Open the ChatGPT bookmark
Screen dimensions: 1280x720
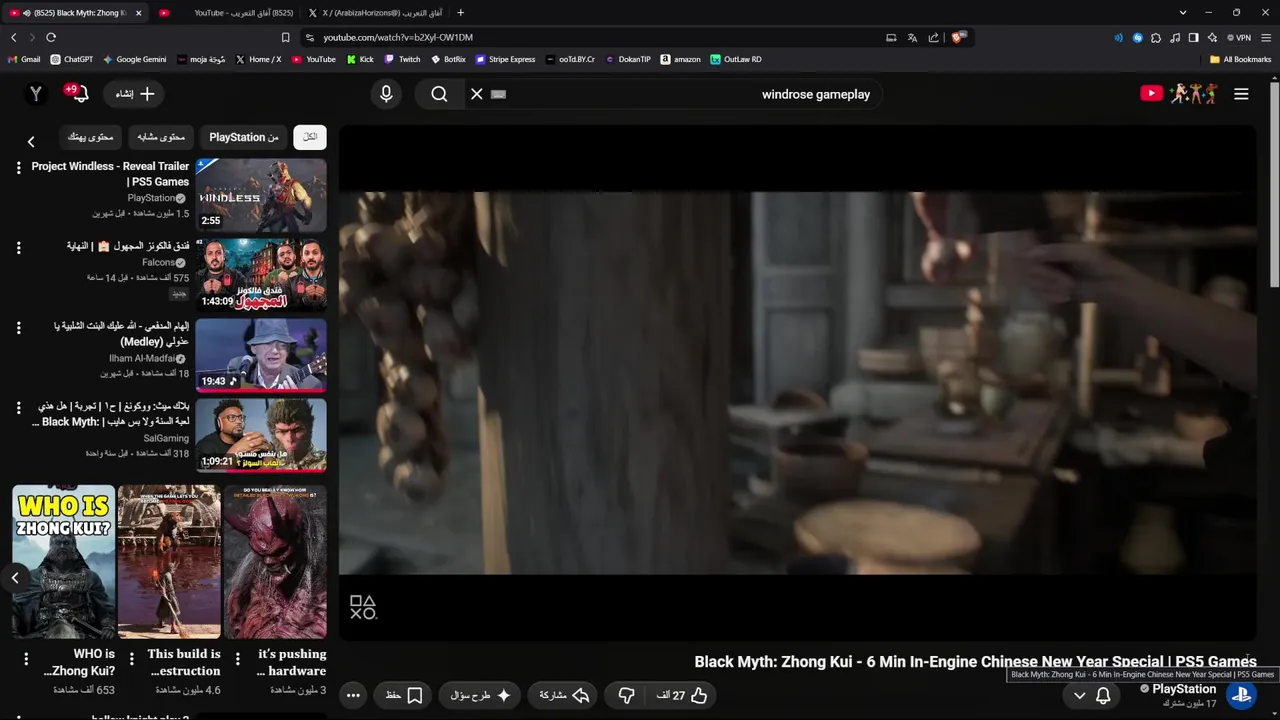pos(72,59)
